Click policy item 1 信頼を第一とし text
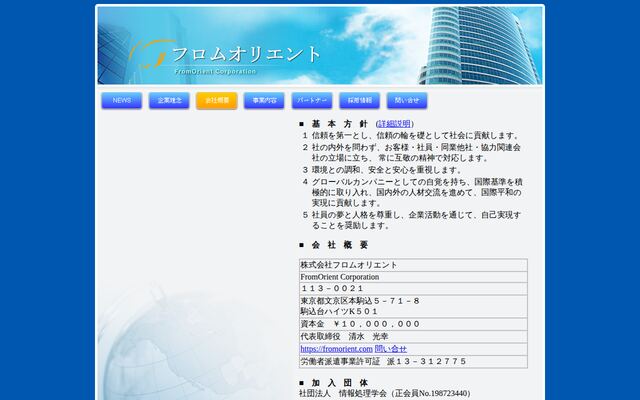The image size is (640, 400). [x=416, y=136]
